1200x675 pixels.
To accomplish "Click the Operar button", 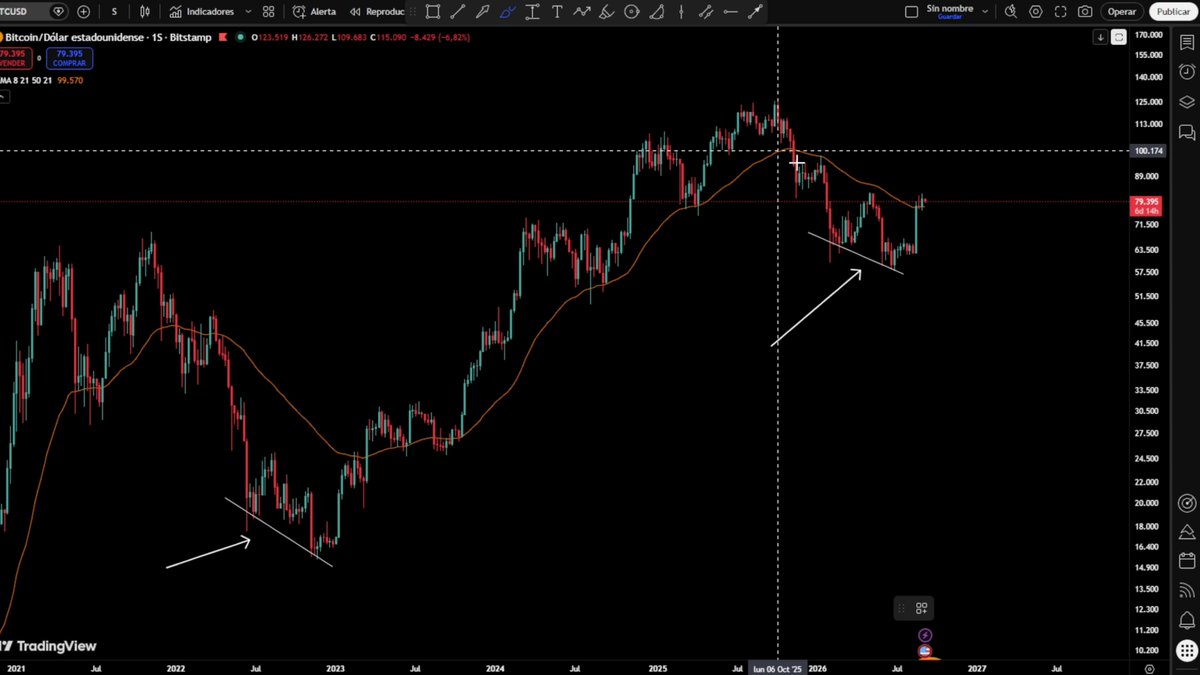I will (1121, 12).
